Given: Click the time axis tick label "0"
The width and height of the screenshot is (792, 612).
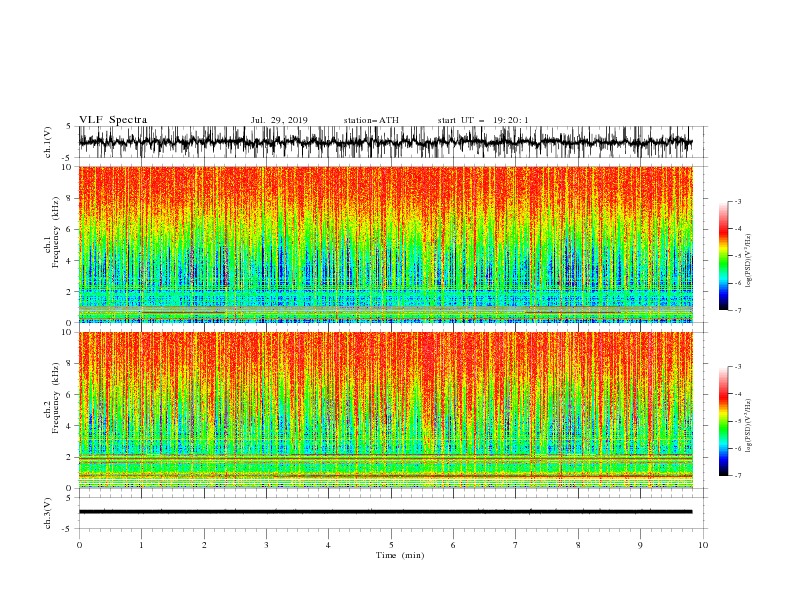Looking at the screenshot, I should coord(79,545).
